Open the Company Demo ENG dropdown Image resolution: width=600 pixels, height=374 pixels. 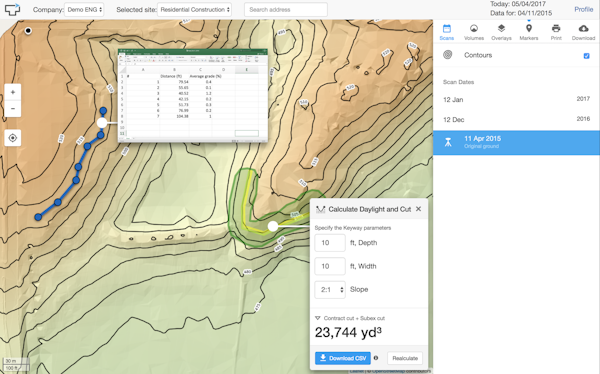point(84,10)
